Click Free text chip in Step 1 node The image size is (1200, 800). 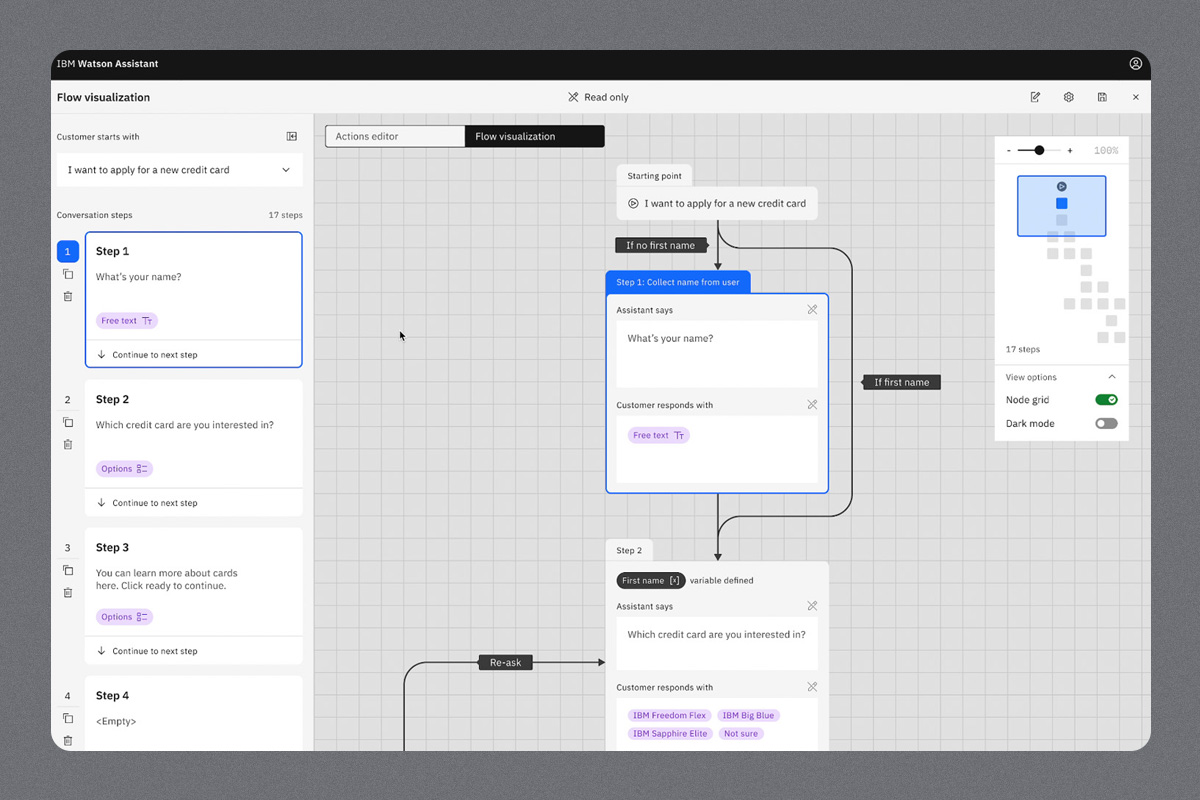(x=659, y=435)
